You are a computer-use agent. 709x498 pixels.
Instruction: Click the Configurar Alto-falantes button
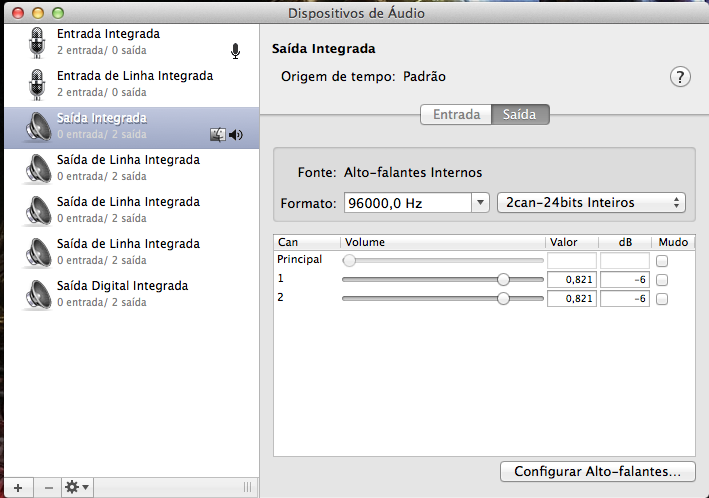597,470
